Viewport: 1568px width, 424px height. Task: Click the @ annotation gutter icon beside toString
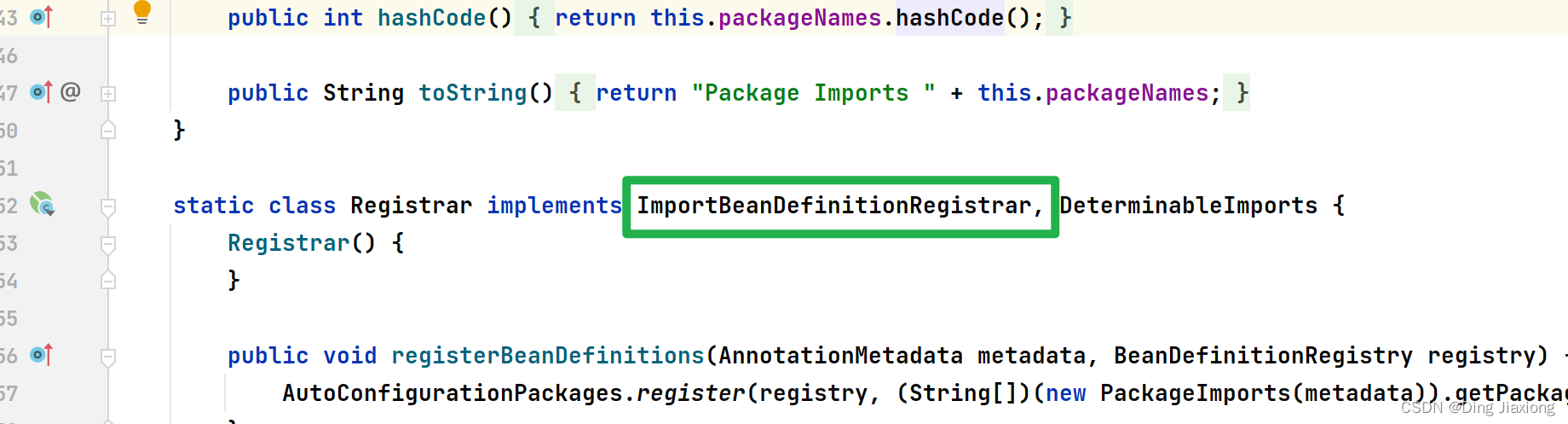pos(71,91)
